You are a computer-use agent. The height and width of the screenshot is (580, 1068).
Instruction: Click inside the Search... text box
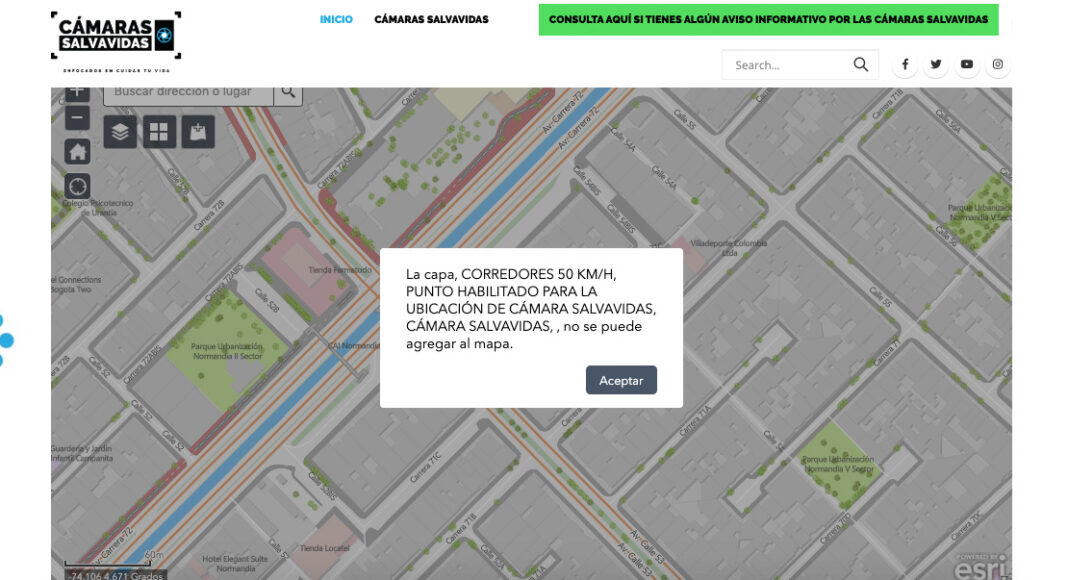coord(787,65)
